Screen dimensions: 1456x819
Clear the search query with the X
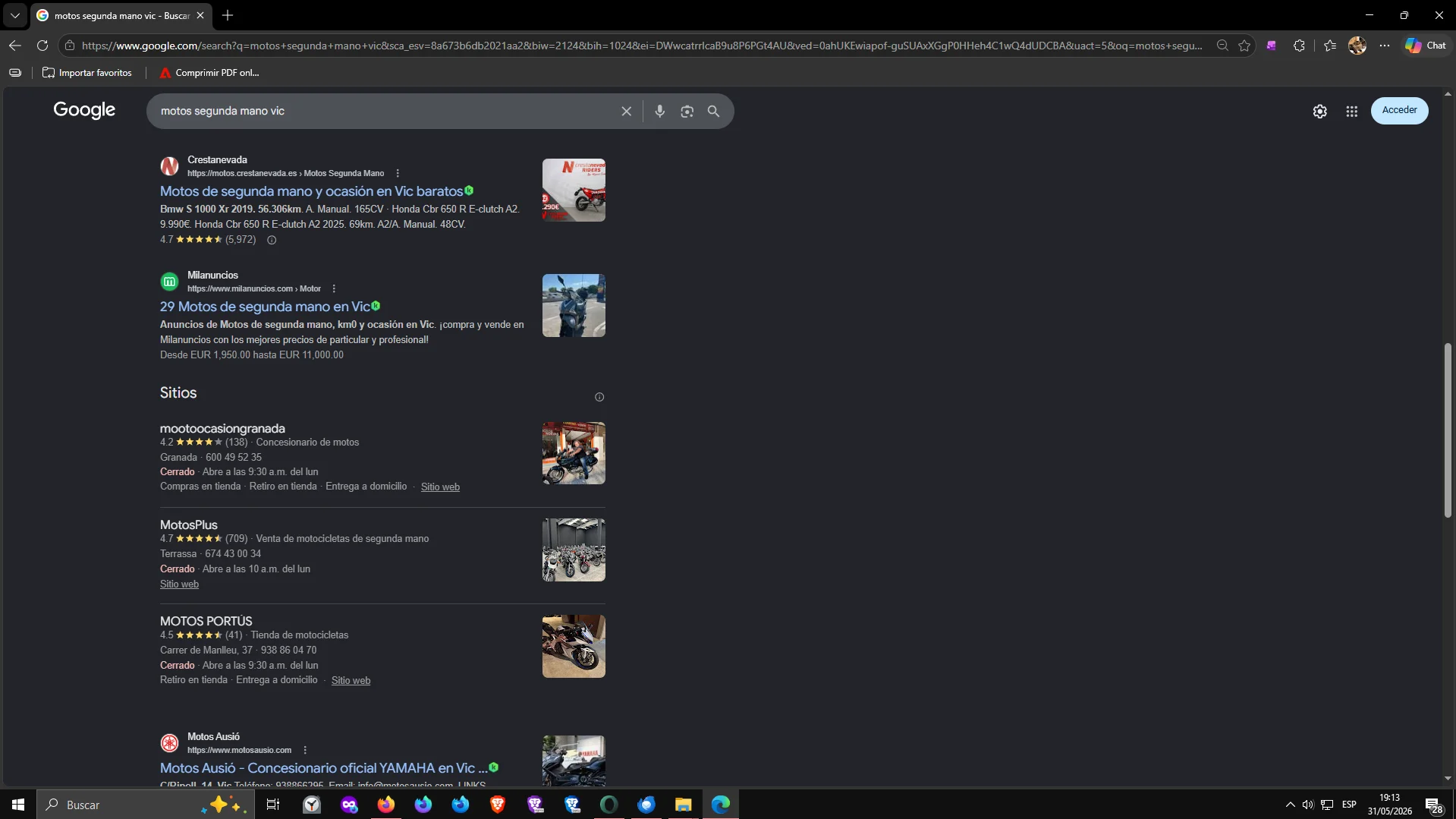pos(627,111)
